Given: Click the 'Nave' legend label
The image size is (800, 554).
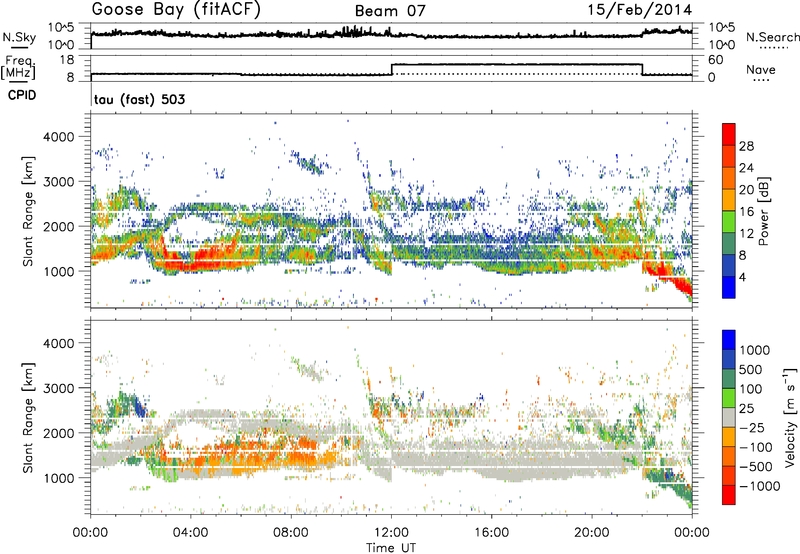Looking at the screenshot, I should pos(761,69).
